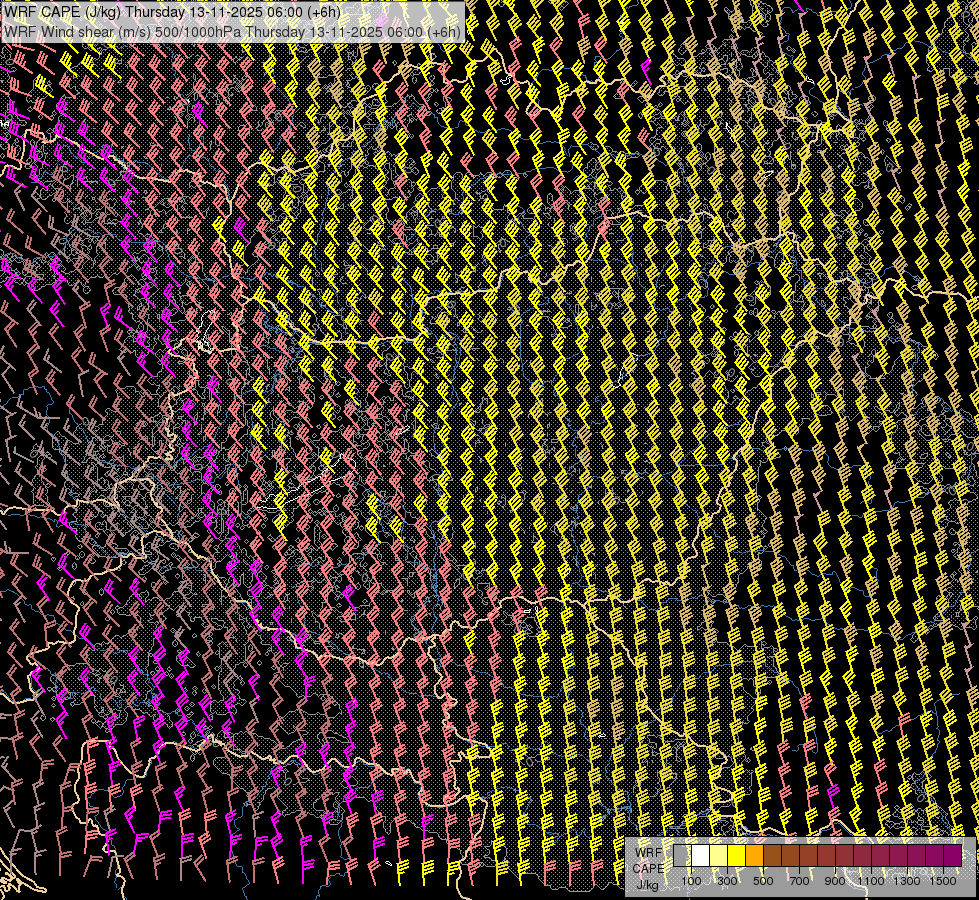Click the 1300 legend tick label
979x900 pixels.
click(x=907, y=881)
